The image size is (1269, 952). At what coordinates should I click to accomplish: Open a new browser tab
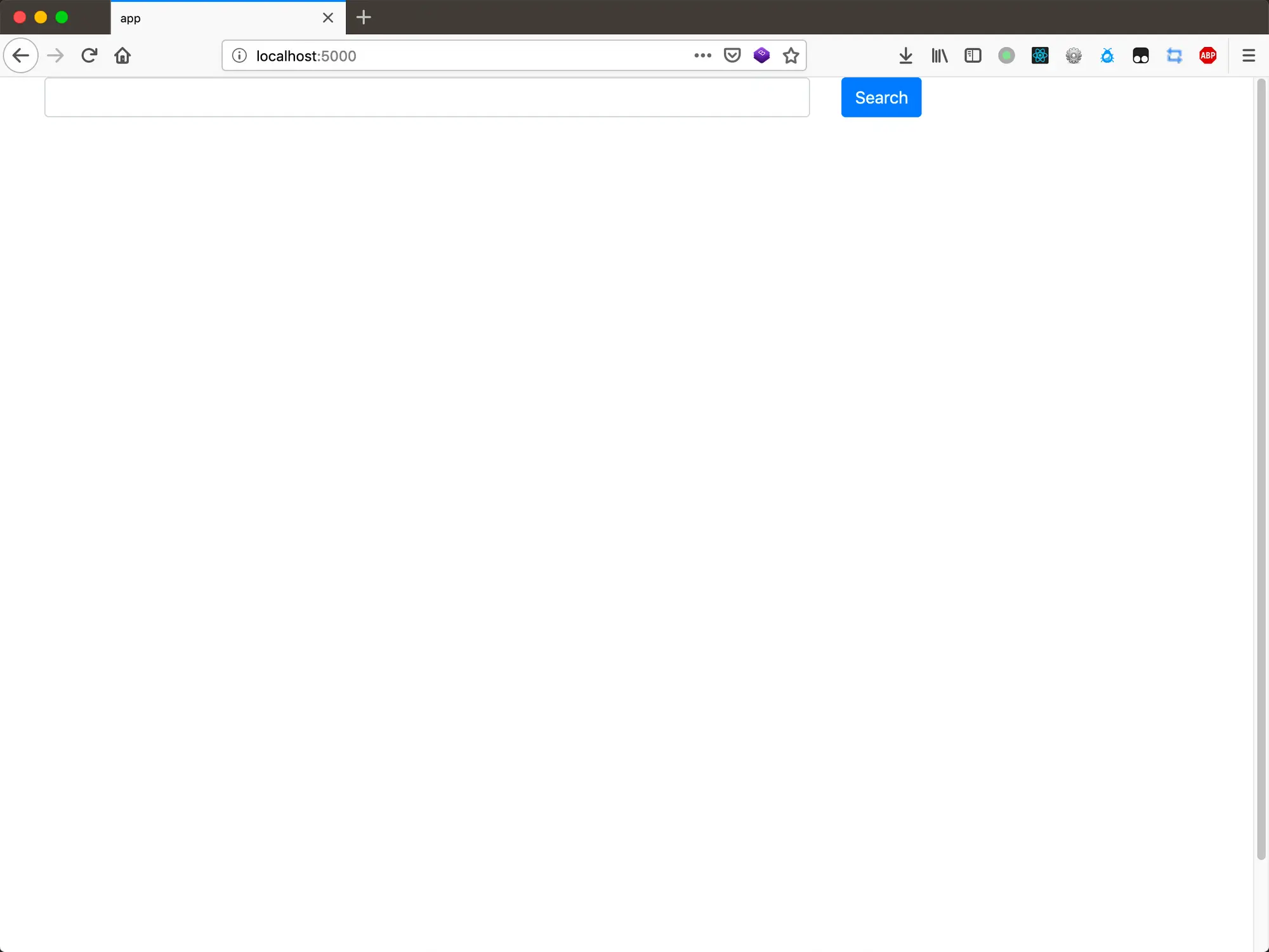click(x=363, y=18)
